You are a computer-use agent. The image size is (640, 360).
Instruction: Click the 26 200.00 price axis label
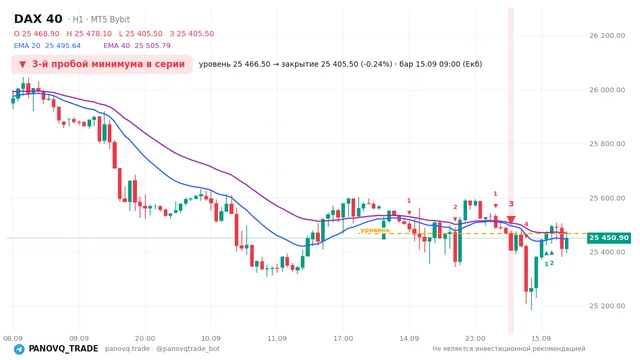pyautogui.click(x=607, y=36)
